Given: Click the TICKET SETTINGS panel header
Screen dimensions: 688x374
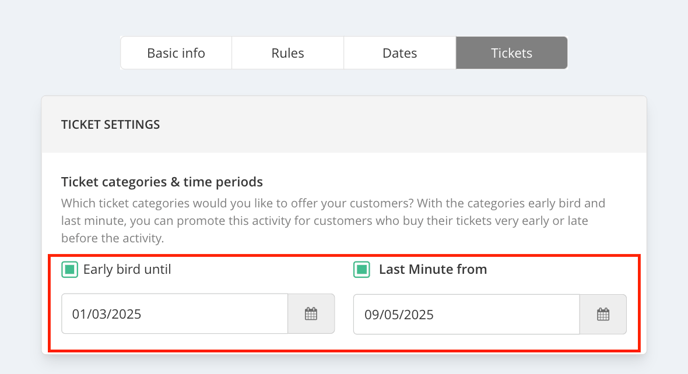Looking at the screenshot, I should (344, 124).
